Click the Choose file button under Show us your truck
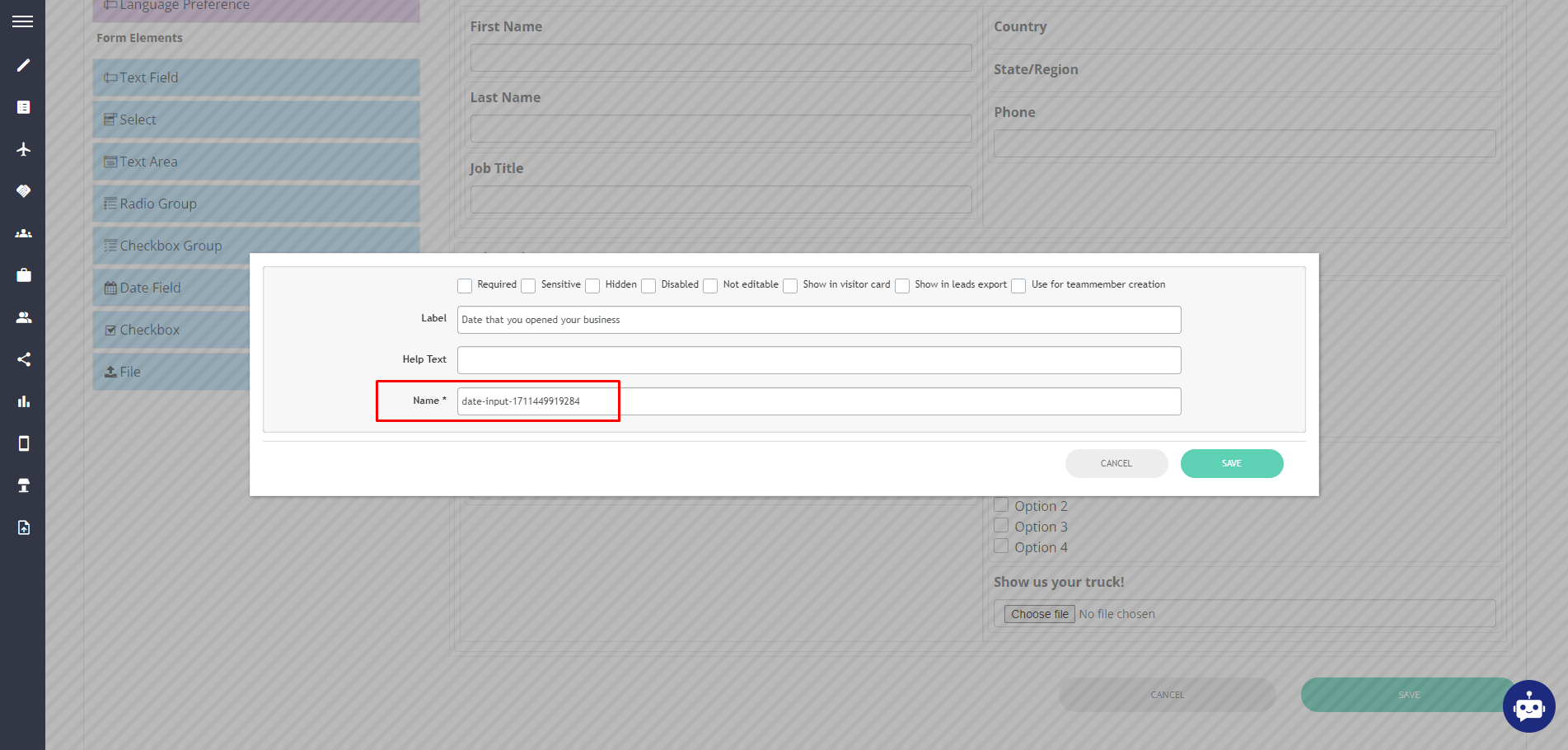This screenshot has width=1568, height=750. 1038,613
